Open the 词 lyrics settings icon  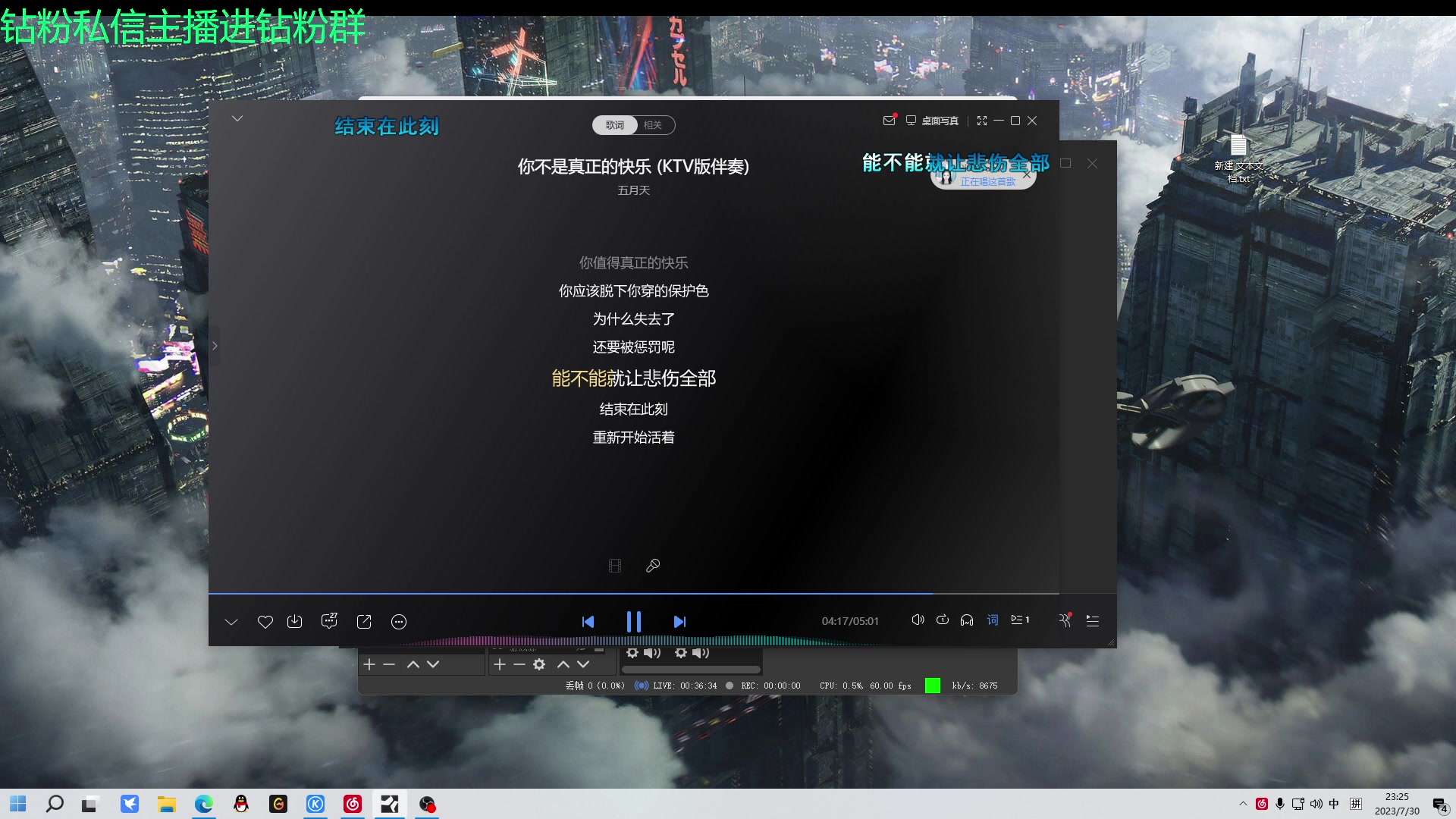point(992,620)
